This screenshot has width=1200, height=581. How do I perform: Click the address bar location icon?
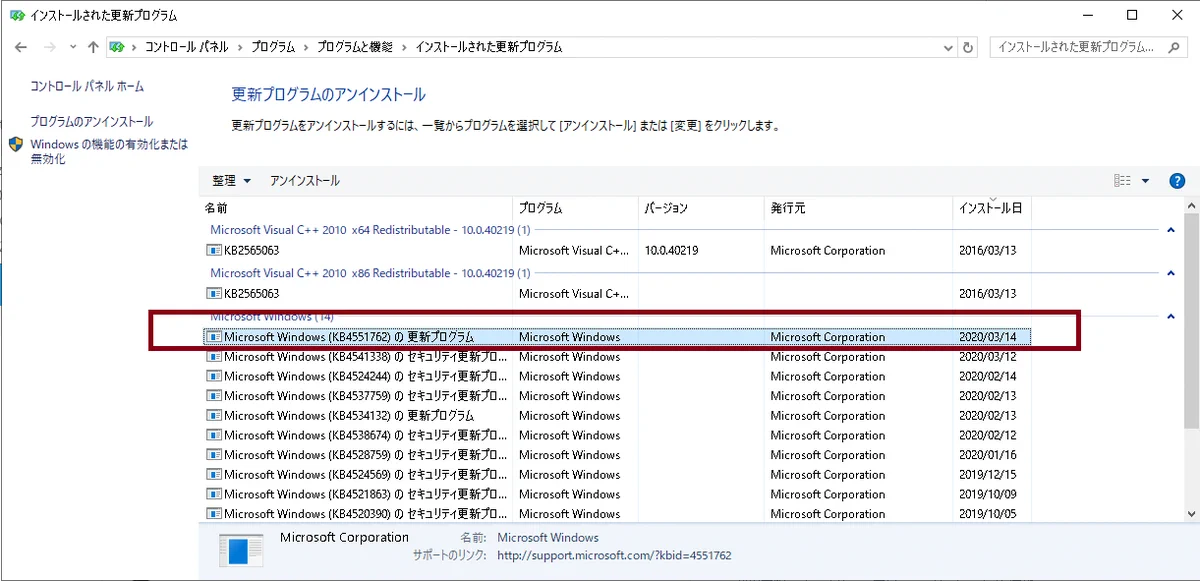117,47
